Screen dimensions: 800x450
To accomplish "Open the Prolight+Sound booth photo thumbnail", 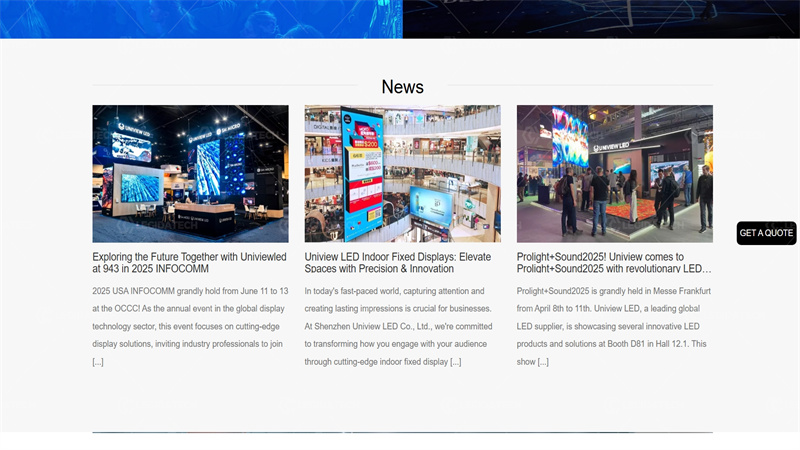I will tap(615, 173).
